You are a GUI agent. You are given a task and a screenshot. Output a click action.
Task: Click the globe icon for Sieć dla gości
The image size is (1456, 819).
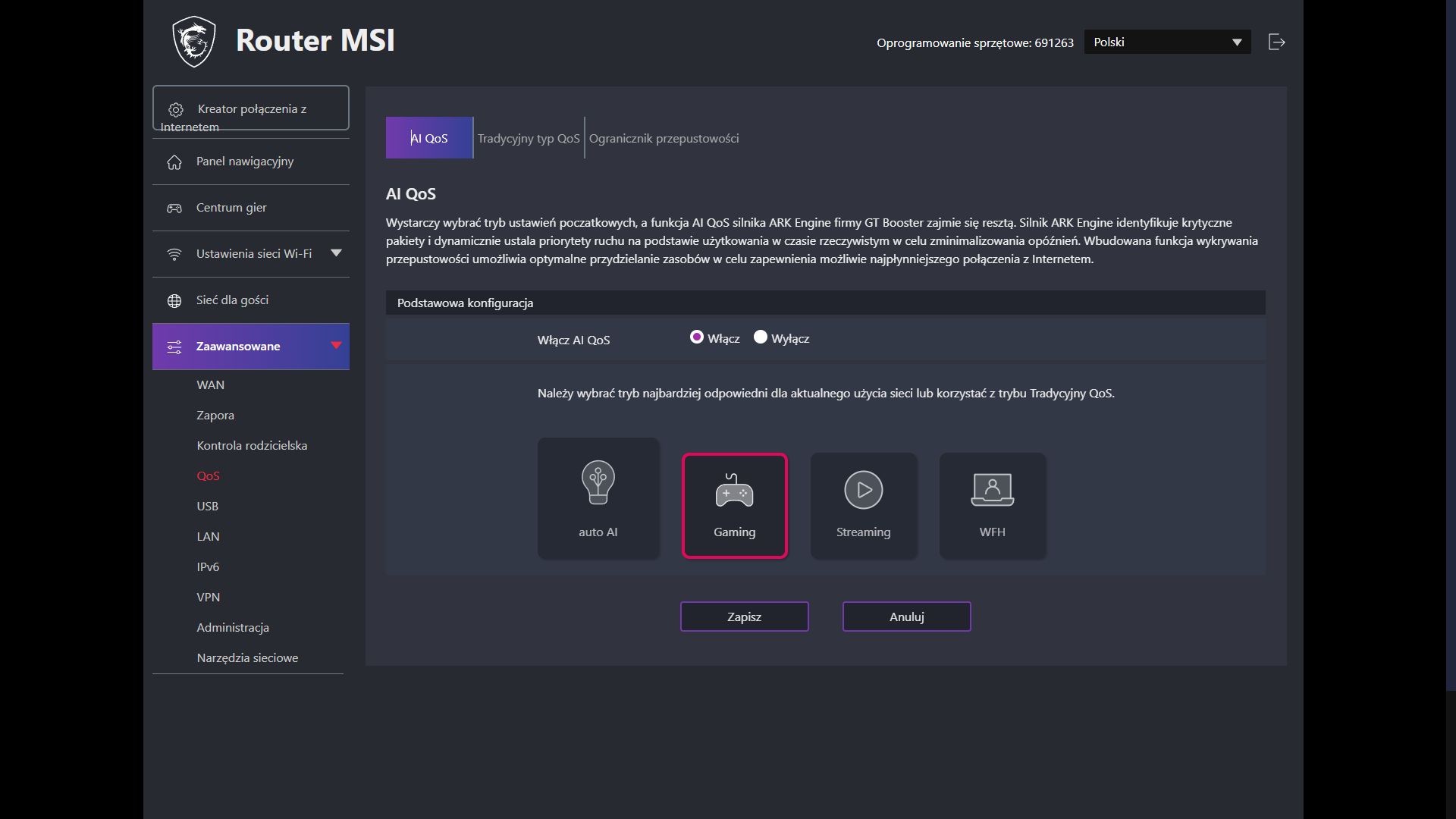[174, 300]
